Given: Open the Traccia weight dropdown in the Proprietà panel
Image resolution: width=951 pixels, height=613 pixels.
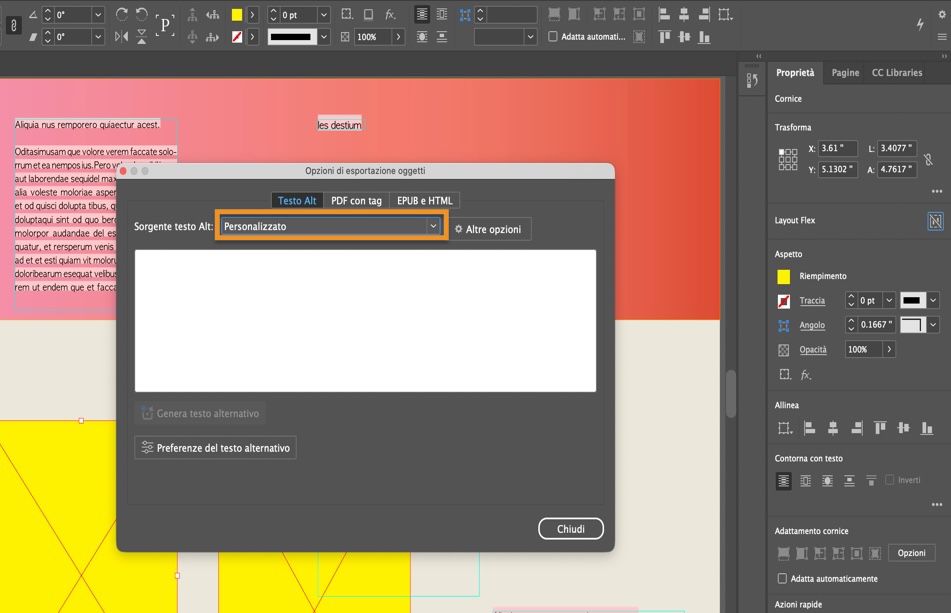Looking at the screenshot, I should [x=889, y=300].
